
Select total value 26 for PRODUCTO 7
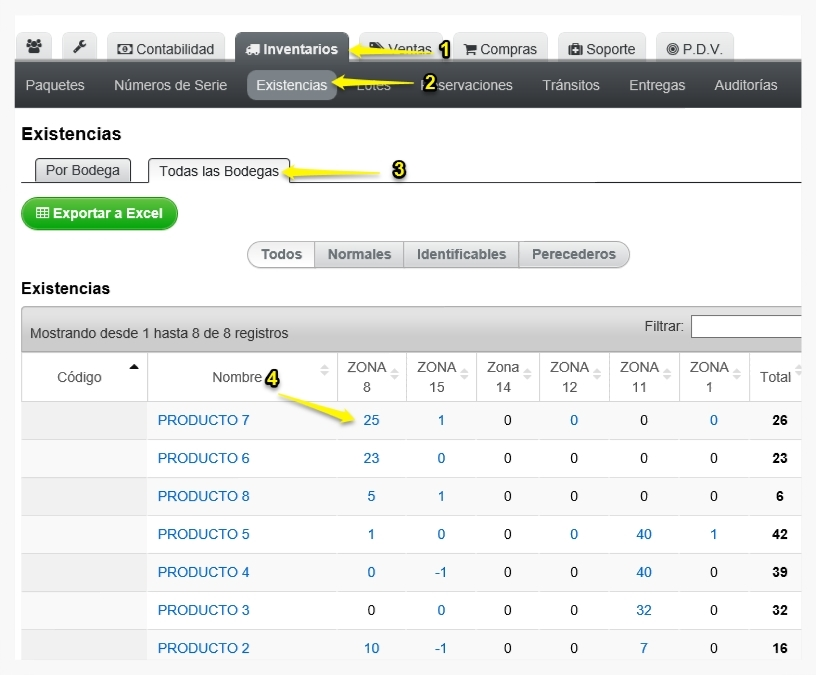tap(780, 420)
